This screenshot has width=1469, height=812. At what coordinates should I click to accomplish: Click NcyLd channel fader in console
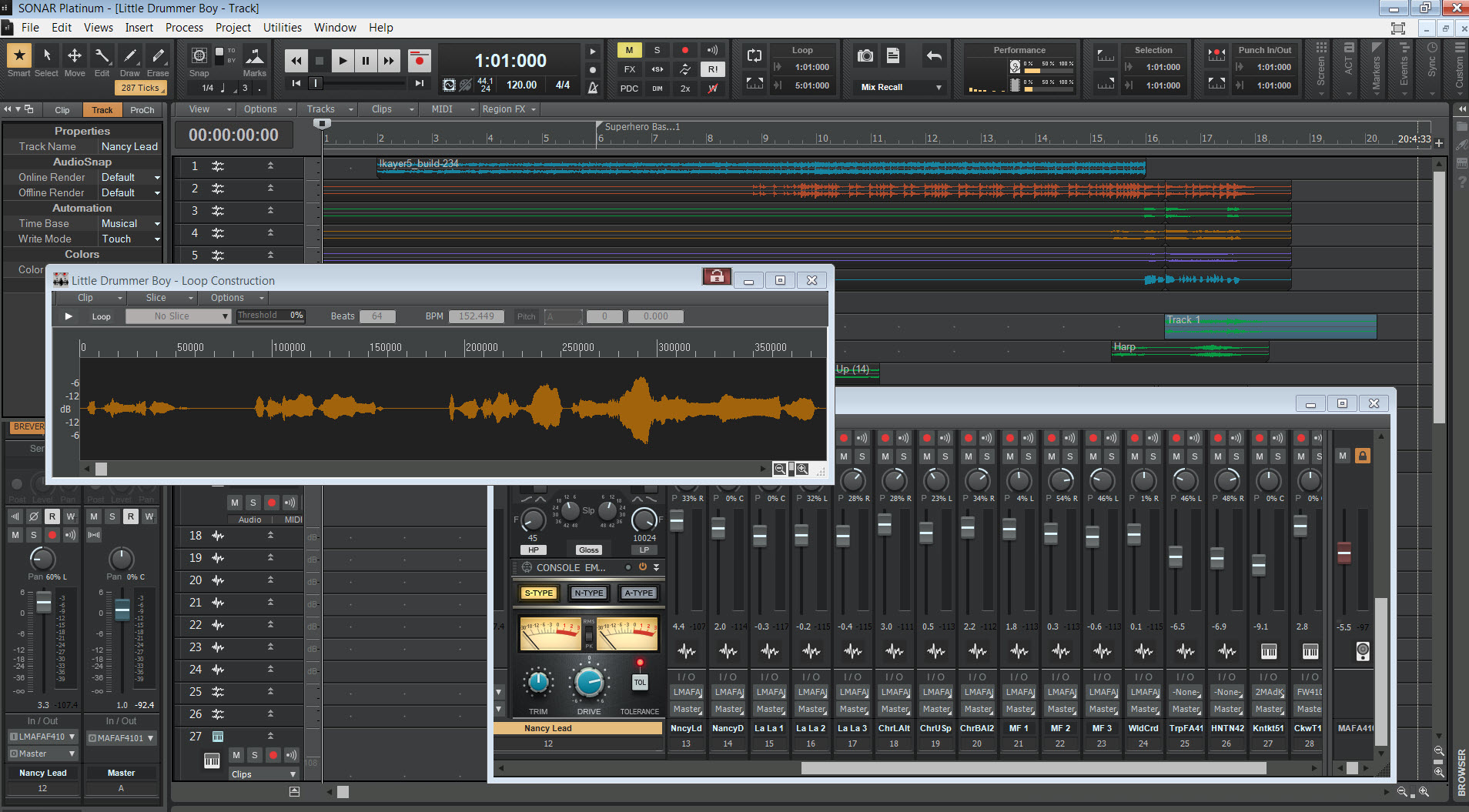point(677,520)
